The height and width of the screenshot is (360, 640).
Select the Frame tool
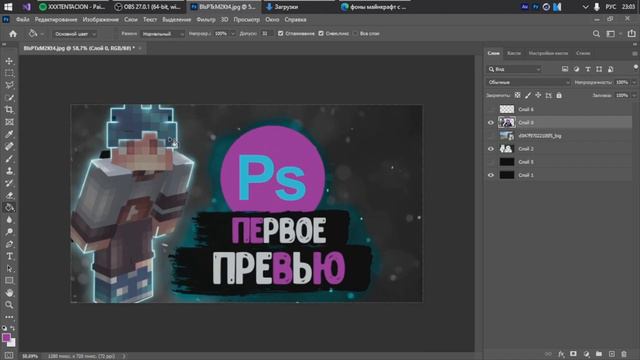point(9,122)
